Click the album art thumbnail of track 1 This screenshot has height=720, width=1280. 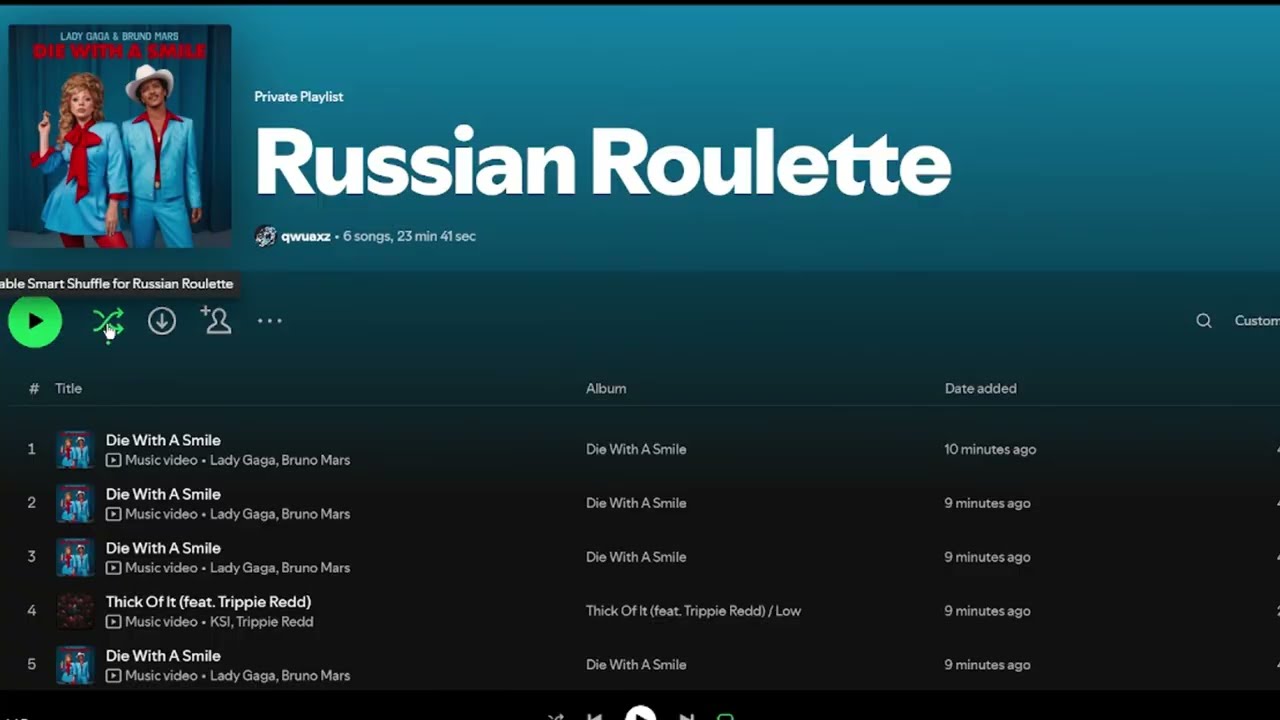[75, 450]
